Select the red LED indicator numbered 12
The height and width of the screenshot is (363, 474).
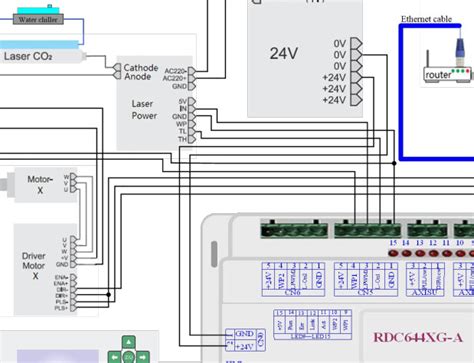tap(433, 254)
